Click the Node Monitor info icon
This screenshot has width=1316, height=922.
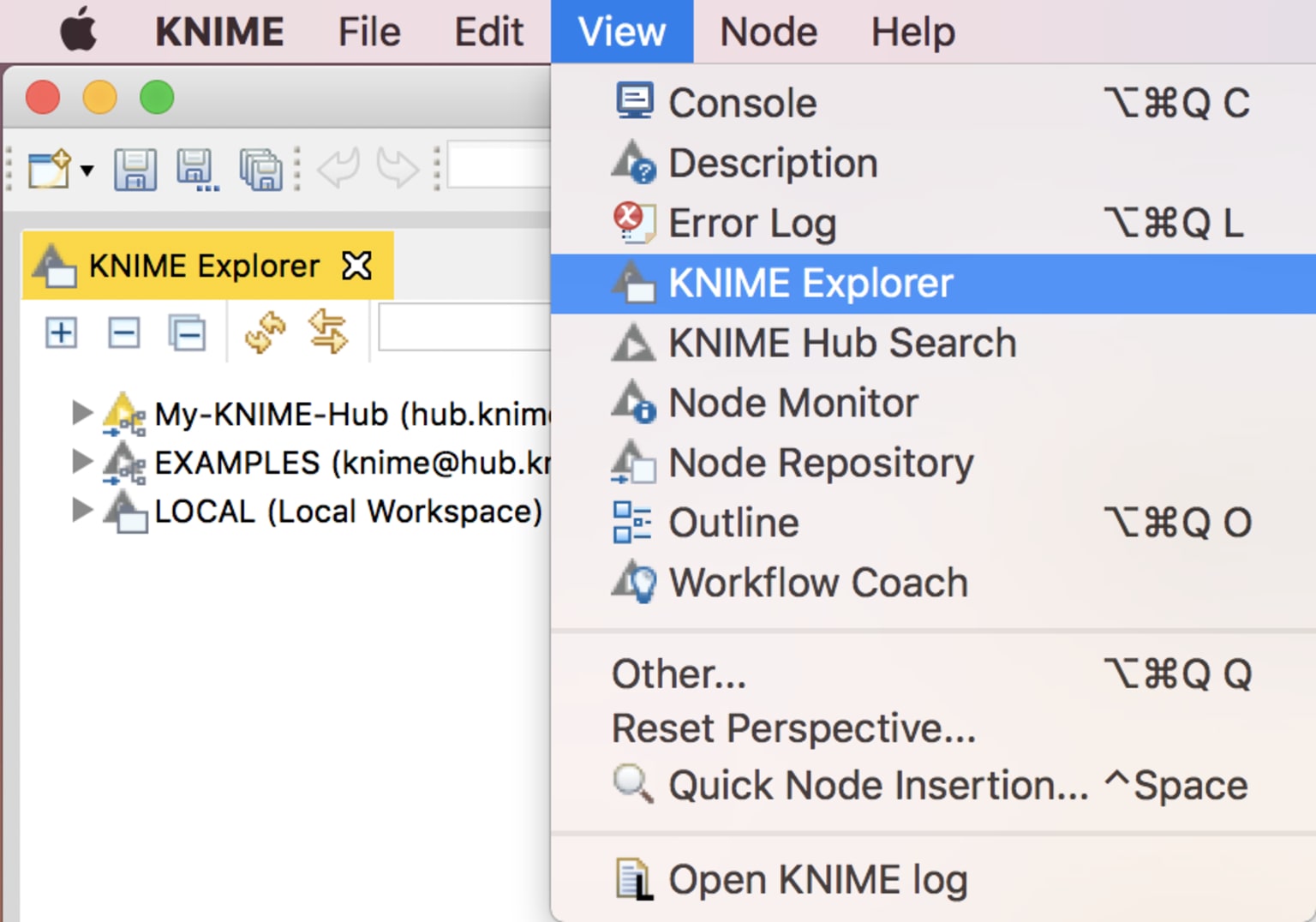634,402
